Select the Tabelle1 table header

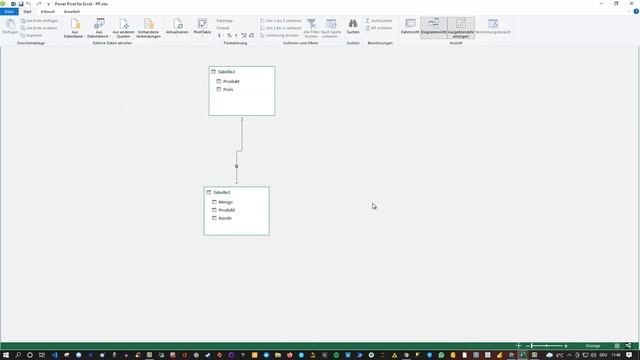point(237,192)
